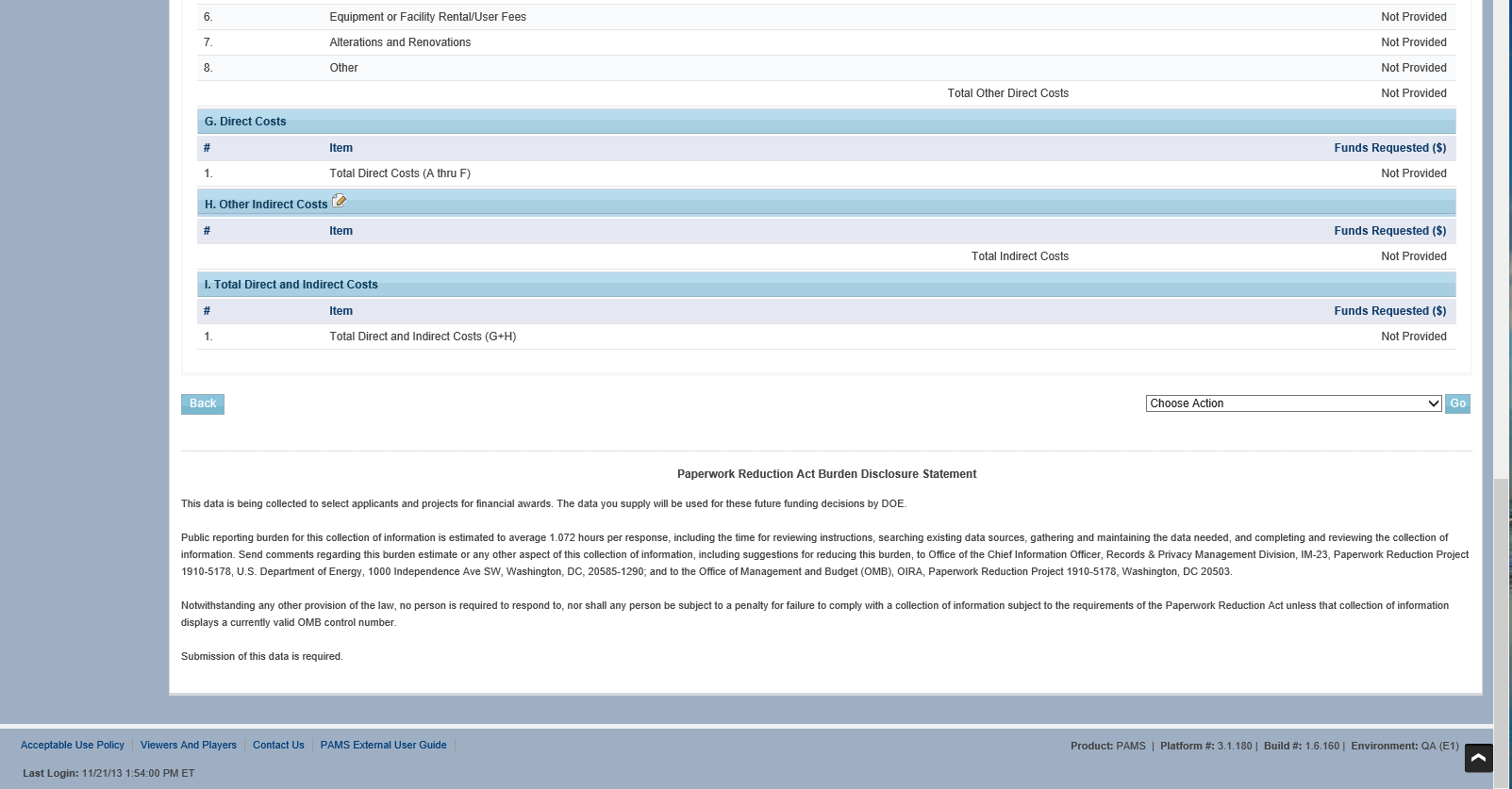Select the 'Alterations and Renovations' item
1512x789 pixels.
400,42
